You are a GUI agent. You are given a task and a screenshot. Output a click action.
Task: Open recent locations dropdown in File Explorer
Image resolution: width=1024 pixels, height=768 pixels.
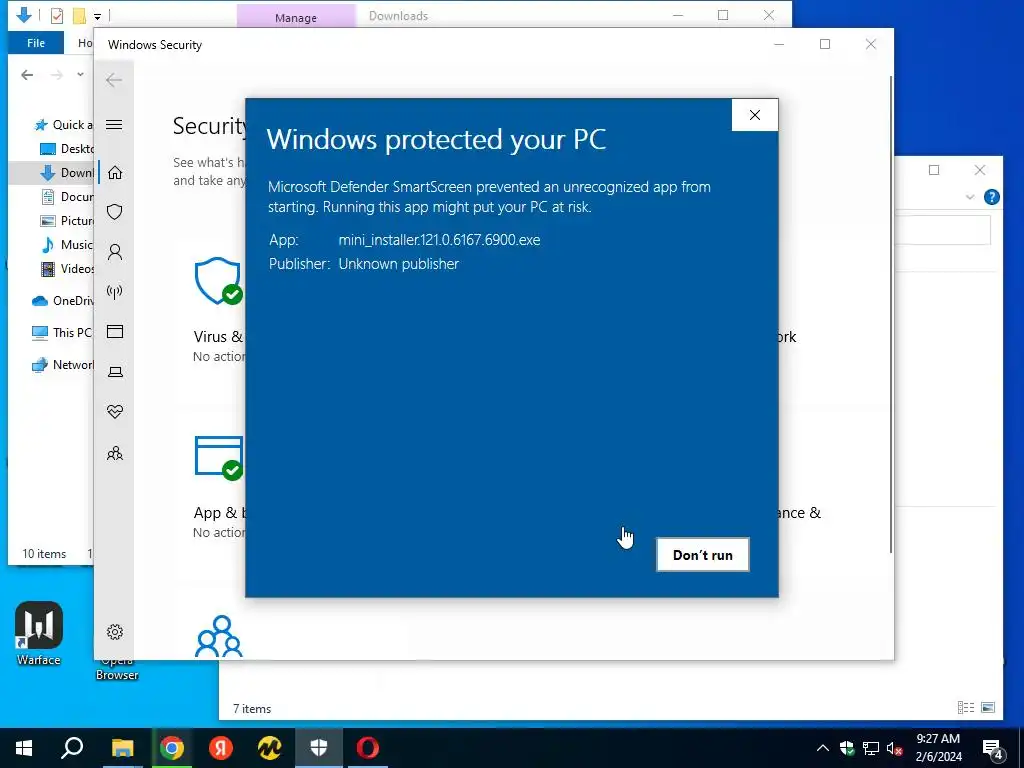coord(80,74)
